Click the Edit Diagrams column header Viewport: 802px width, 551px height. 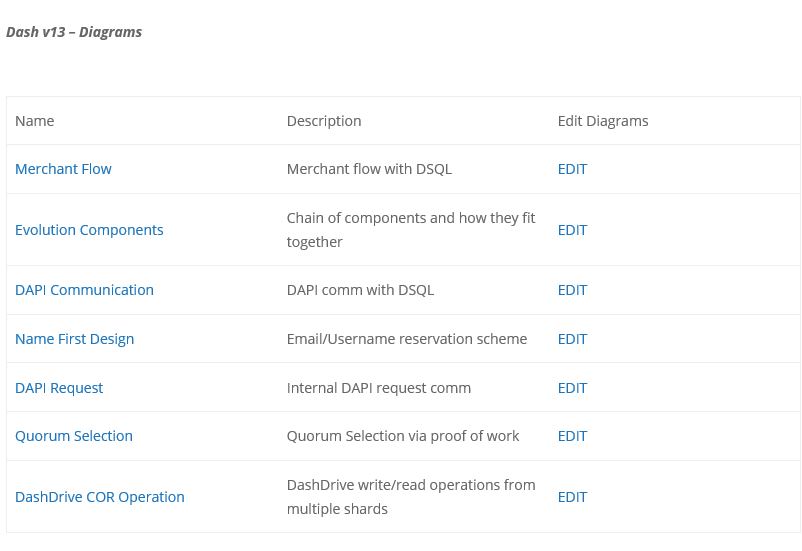pyautogui.click(x=603, y=121)
